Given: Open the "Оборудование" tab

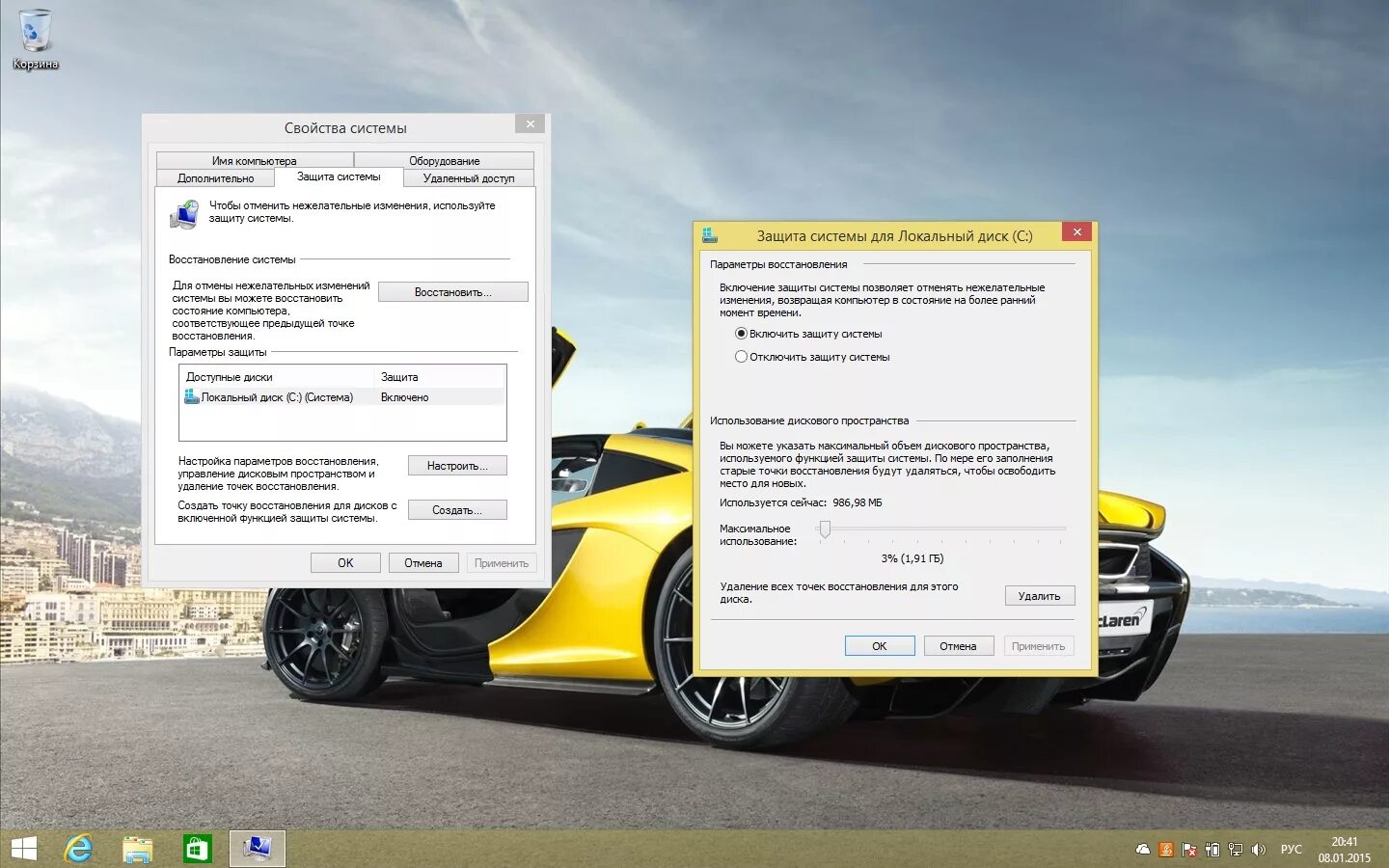Looking at the screenshot, I should pos(446,160).
